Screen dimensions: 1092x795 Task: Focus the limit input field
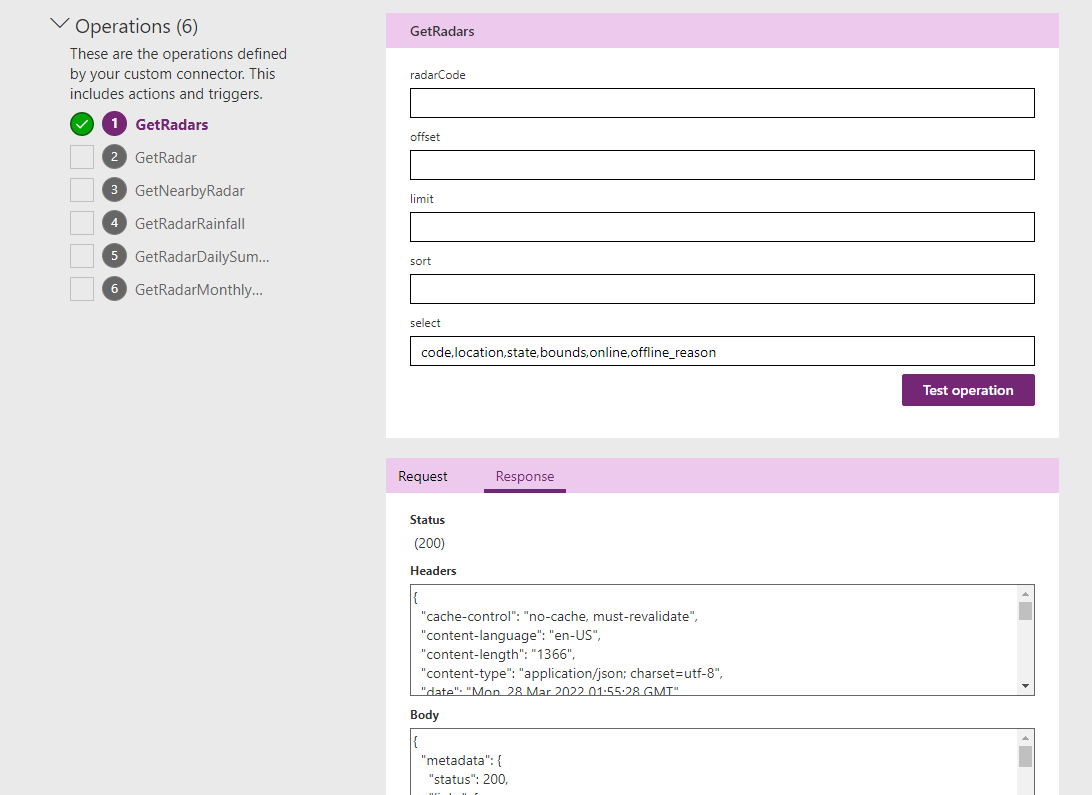722,227
